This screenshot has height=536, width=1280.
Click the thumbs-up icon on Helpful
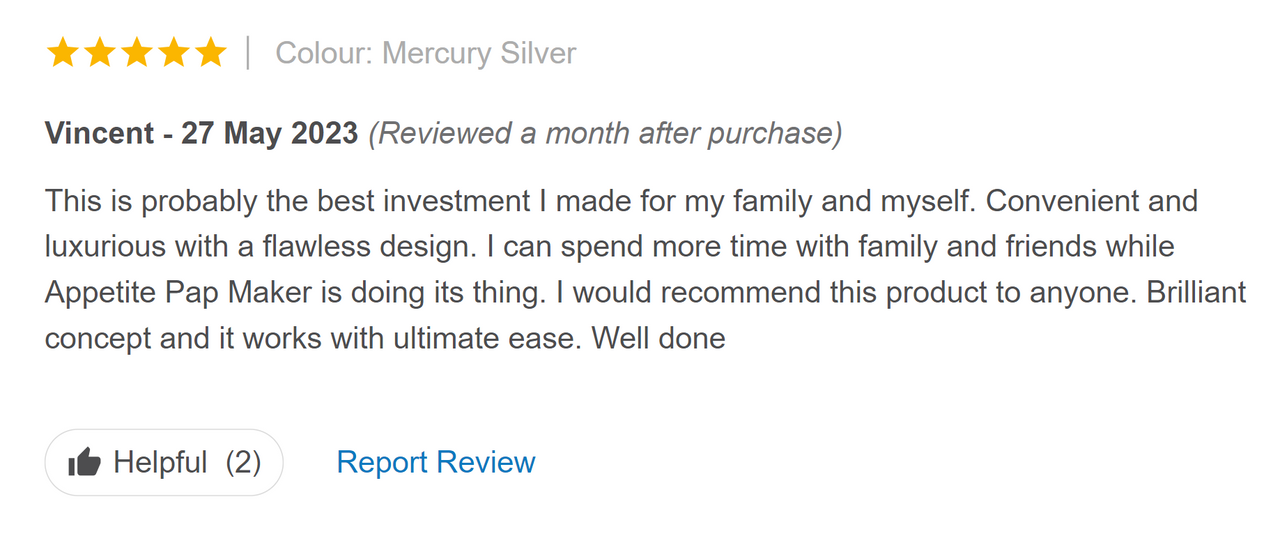[x=84, y=463]
